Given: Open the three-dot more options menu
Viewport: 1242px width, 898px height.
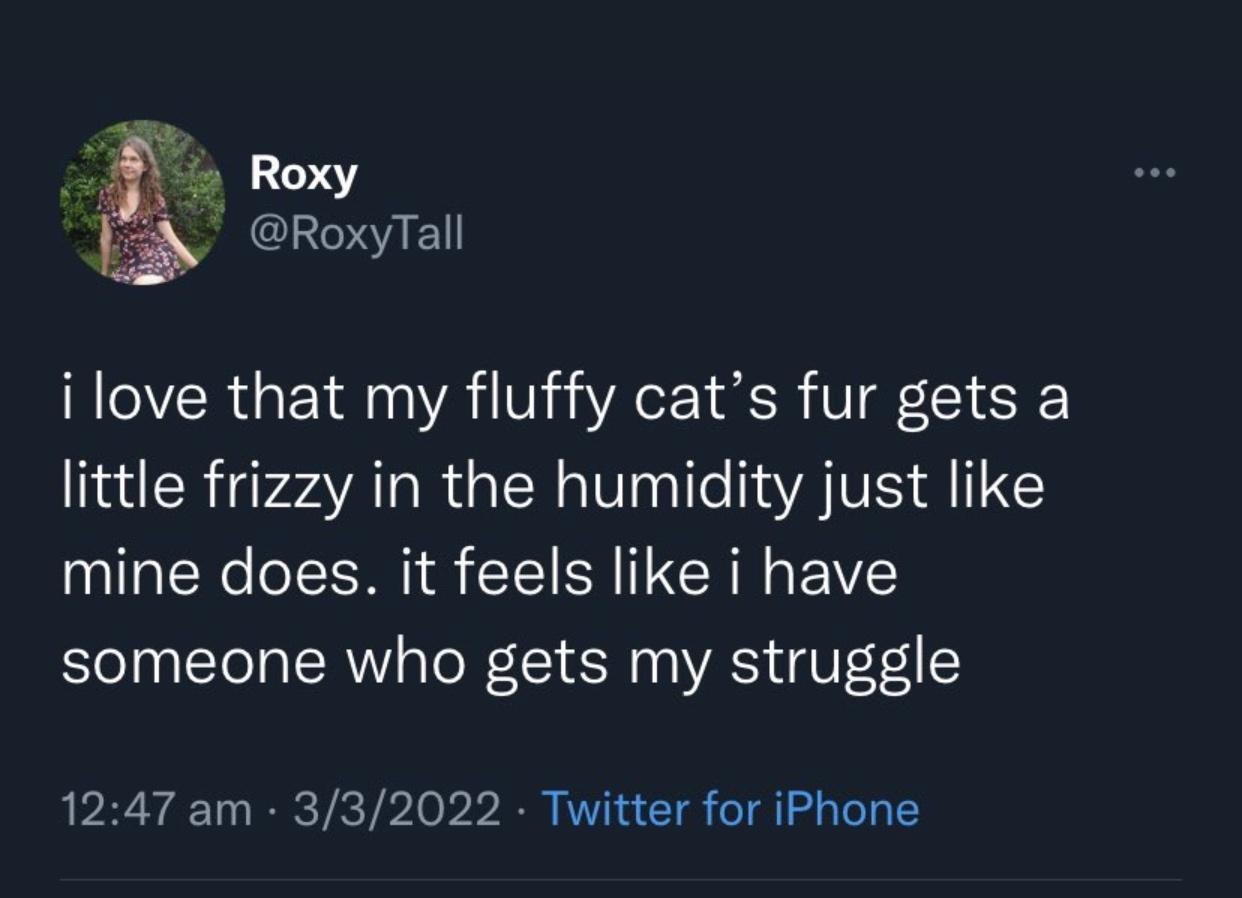Looking at the screenshot, I should tap(1157, 173).
